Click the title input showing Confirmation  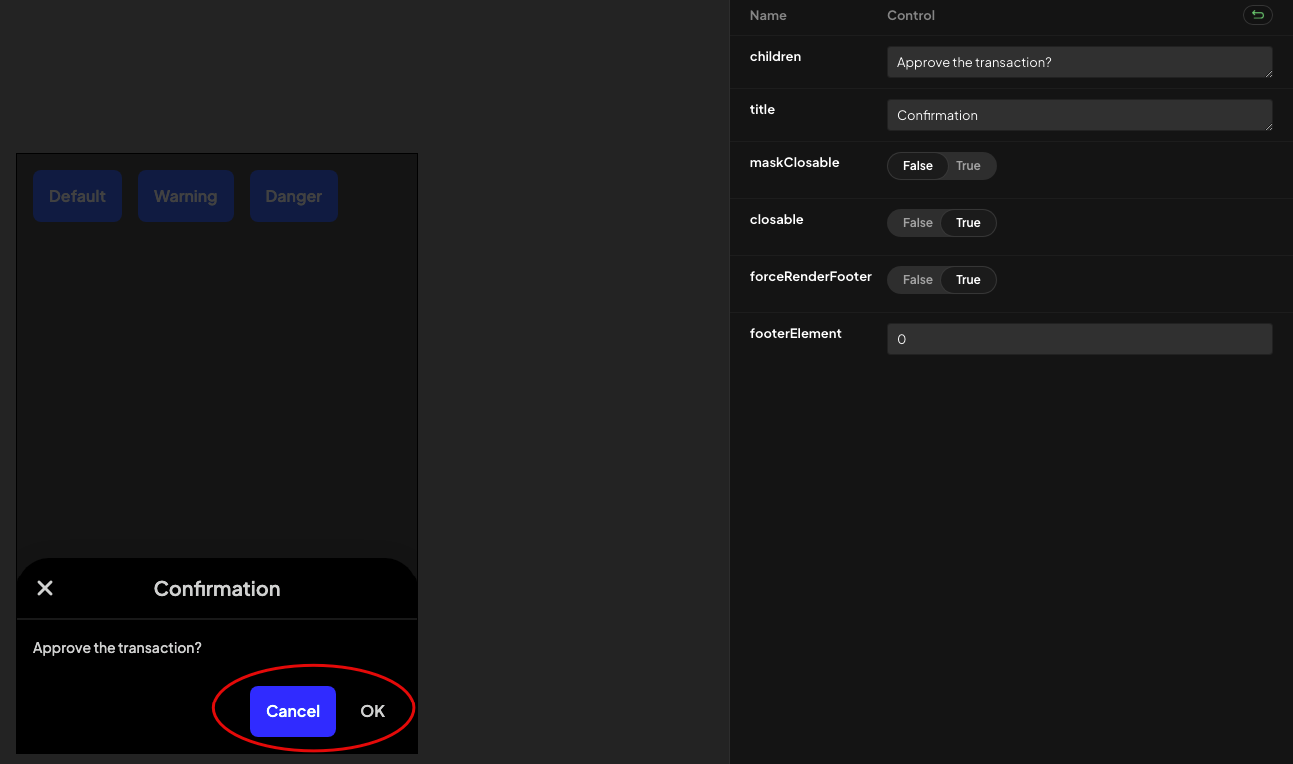[1079, 115]
